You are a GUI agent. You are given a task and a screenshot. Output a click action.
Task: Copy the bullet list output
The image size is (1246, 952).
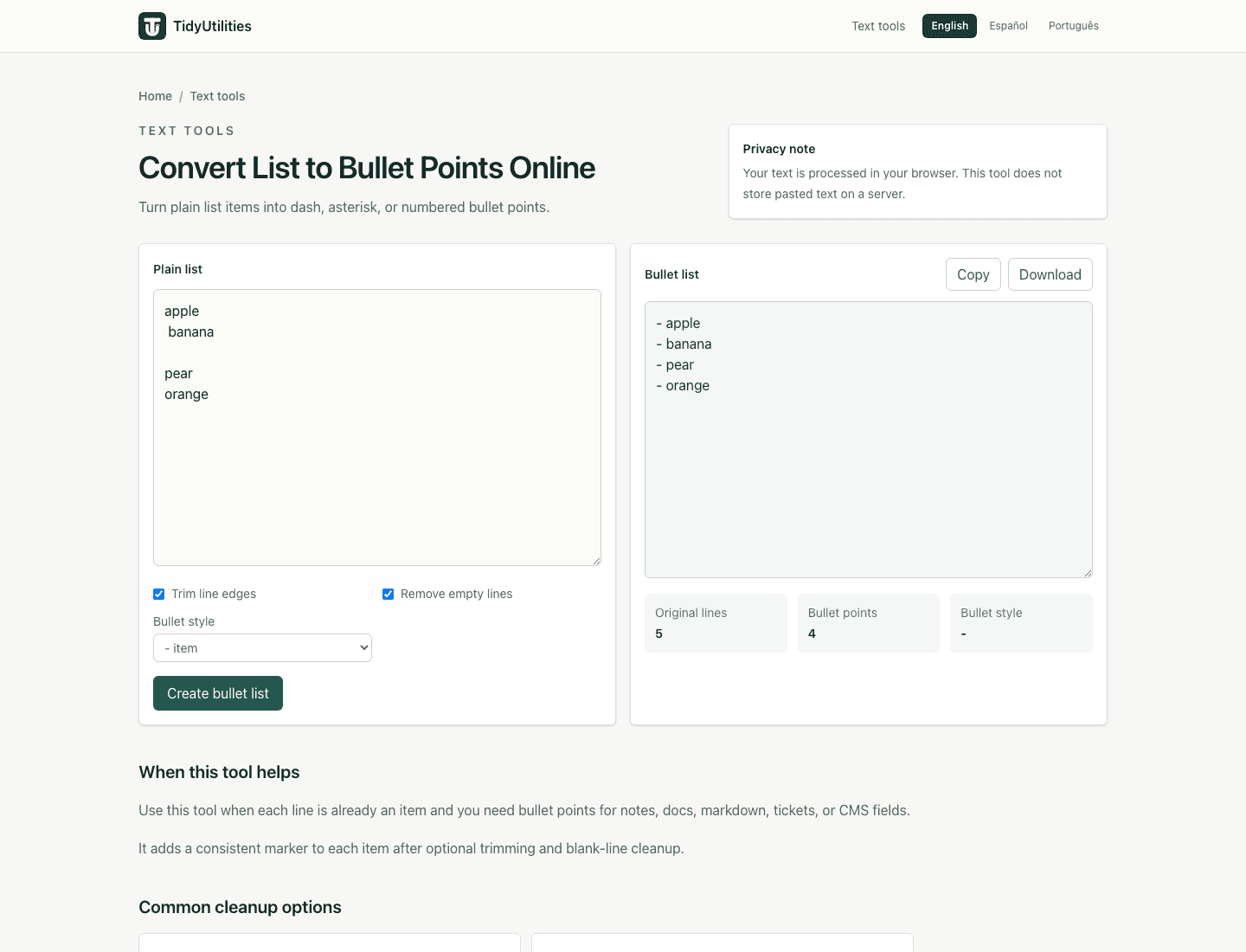(x=973, y=274)
